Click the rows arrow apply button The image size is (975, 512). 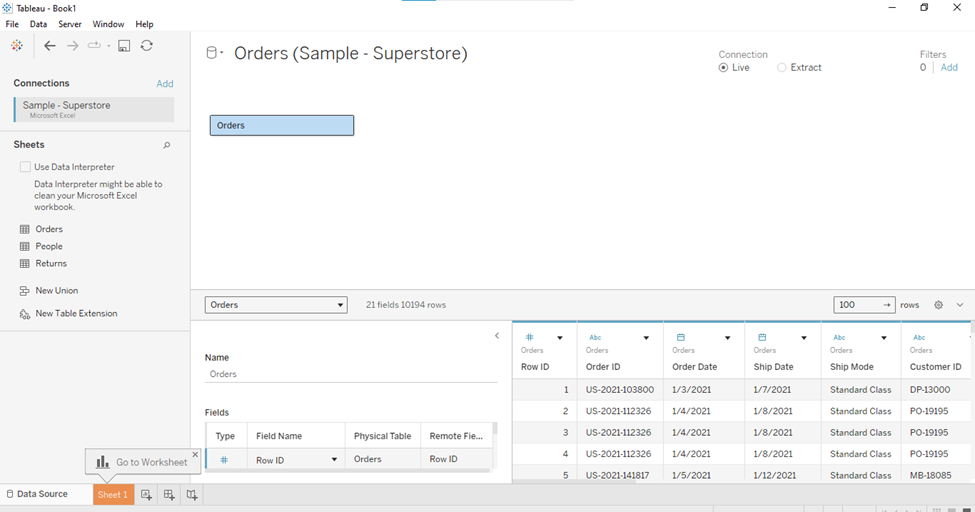[x=887, y=305]
